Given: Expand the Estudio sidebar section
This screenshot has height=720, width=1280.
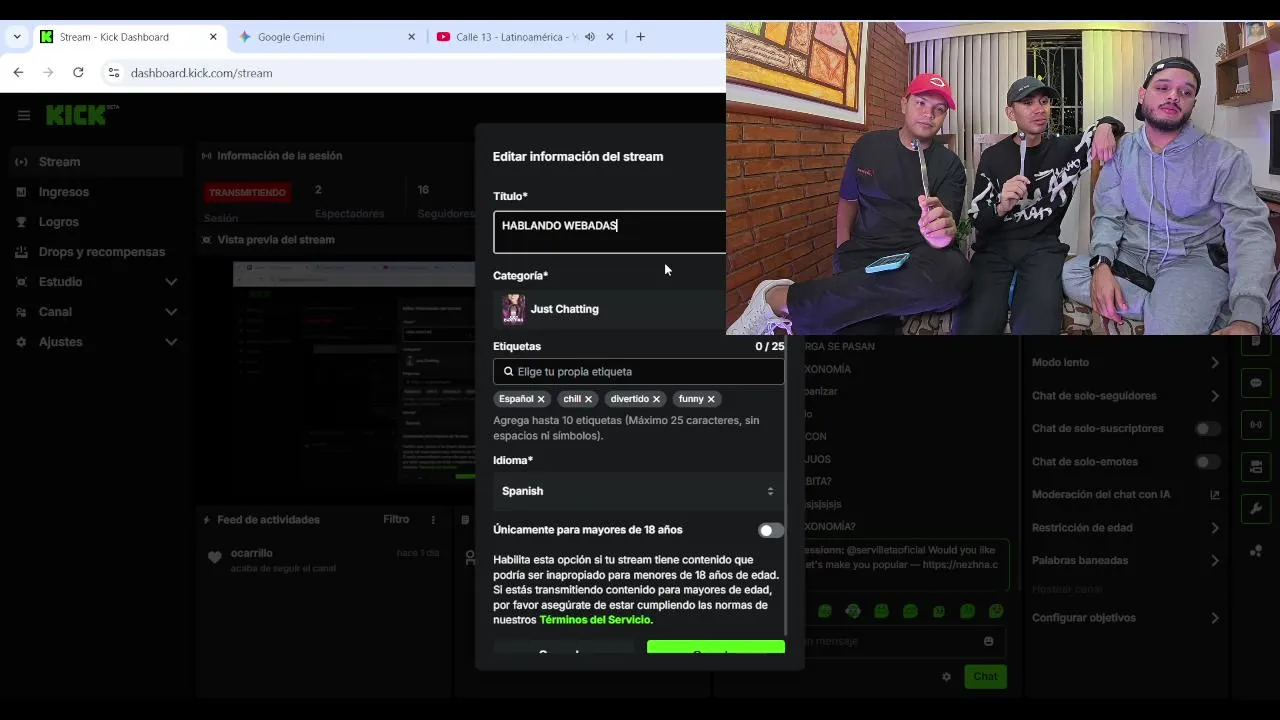Looking at the screenshot, I should pos(171,282).
